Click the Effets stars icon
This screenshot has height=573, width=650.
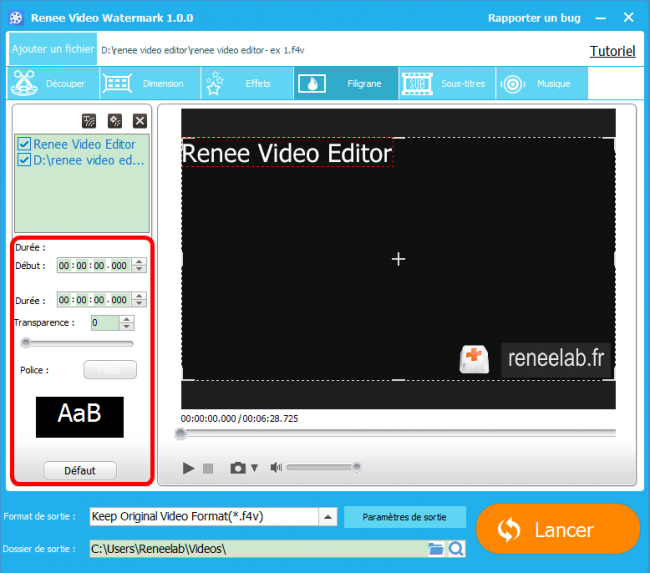pos(214,83)
